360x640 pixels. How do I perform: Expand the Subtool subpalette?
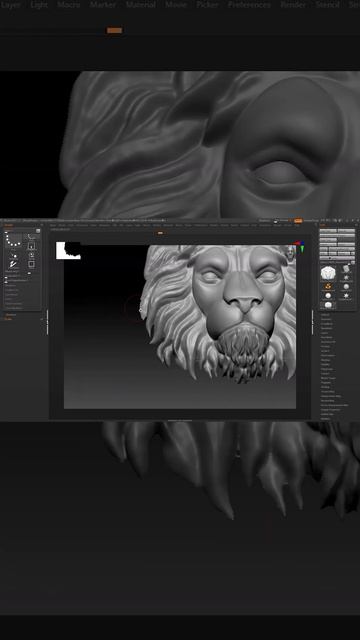pos(325,315)
